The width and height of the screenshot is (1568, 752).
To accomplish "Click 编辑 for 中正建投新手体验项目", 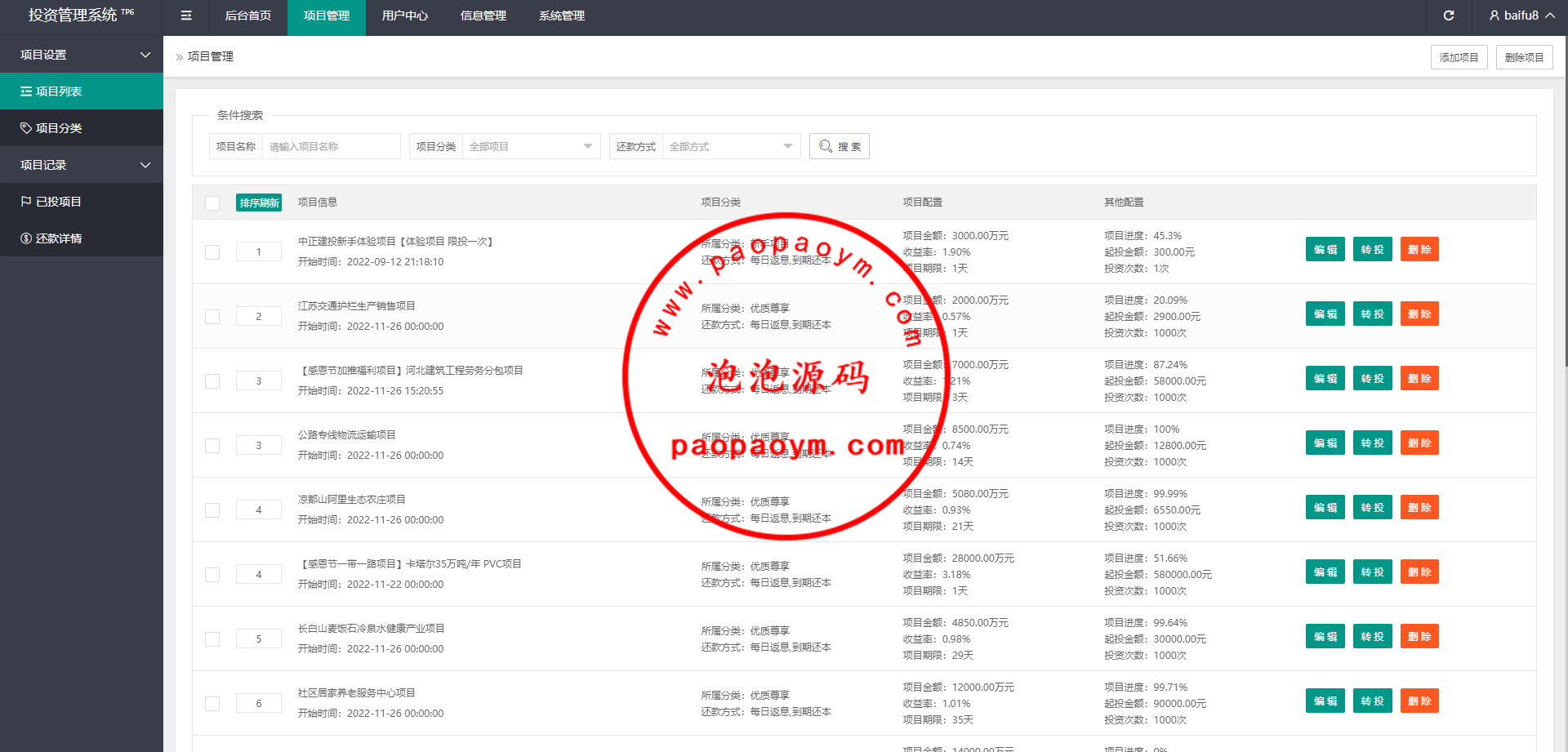I will point(1325,249).
